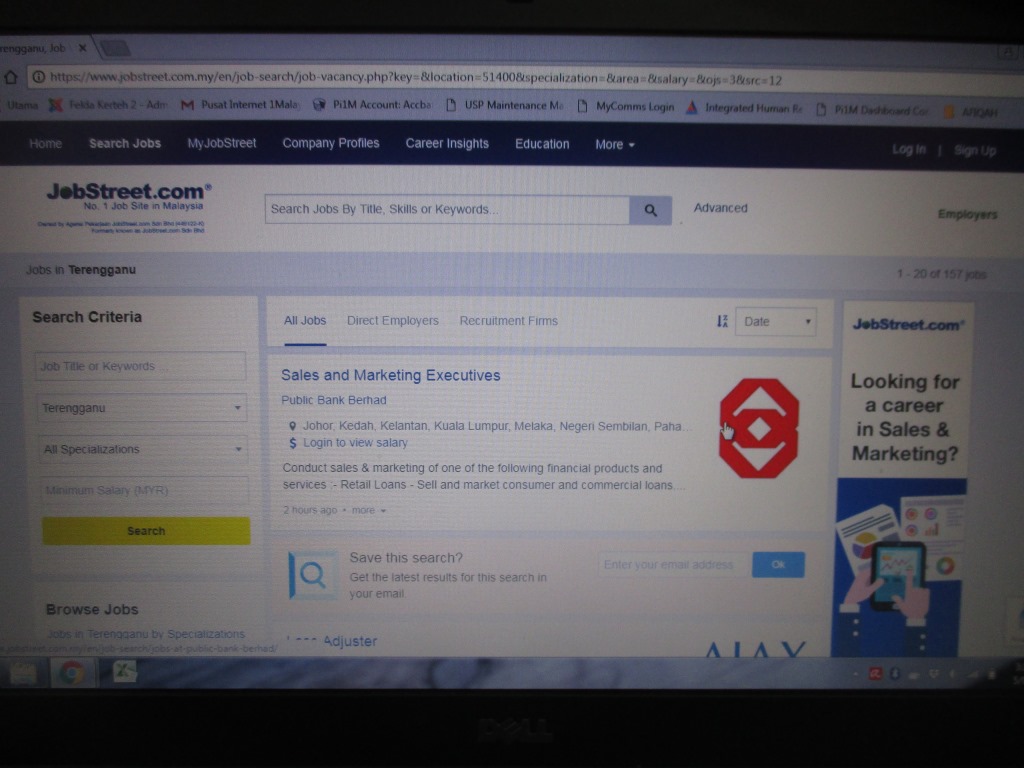Screen dimensions: 1024x768
Task: Click the Job Title or Keywords field
Action: pos(140,366)
